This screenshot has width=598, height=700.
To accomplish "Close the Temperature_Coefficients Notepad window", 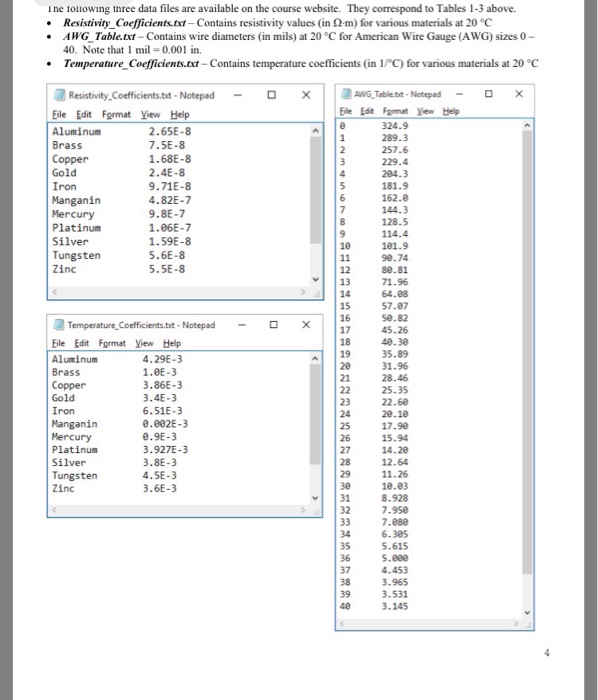I will (306, 325).
